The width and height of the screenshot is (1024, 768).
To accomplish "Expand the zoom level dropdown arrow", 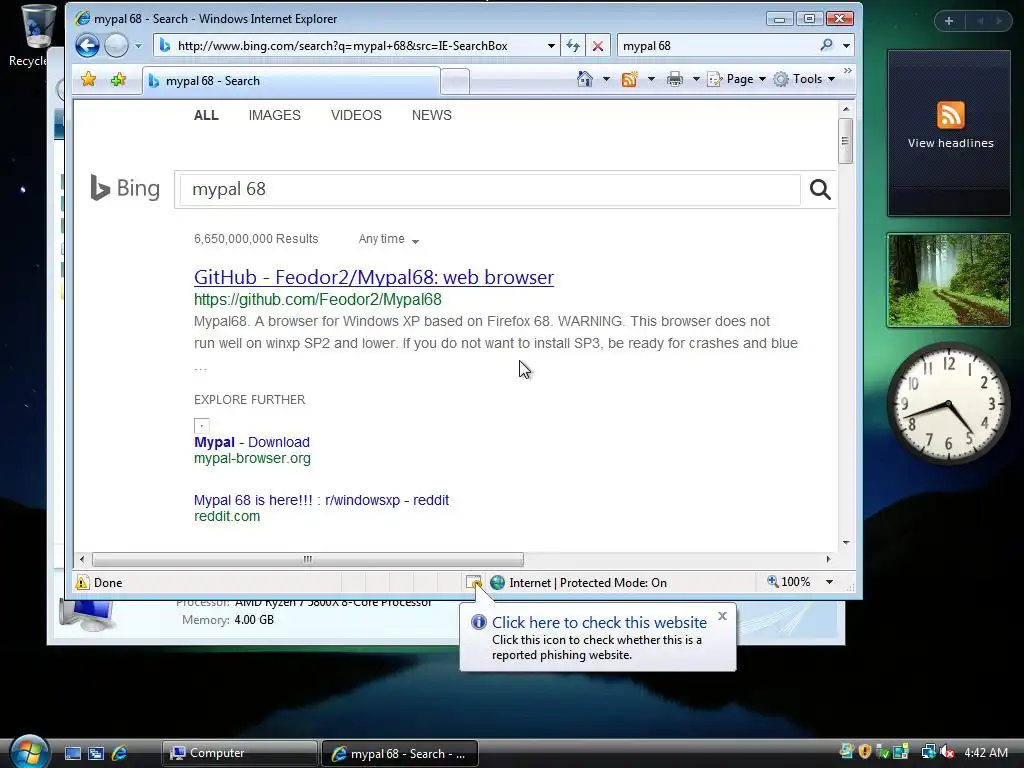I will point(829,582).
